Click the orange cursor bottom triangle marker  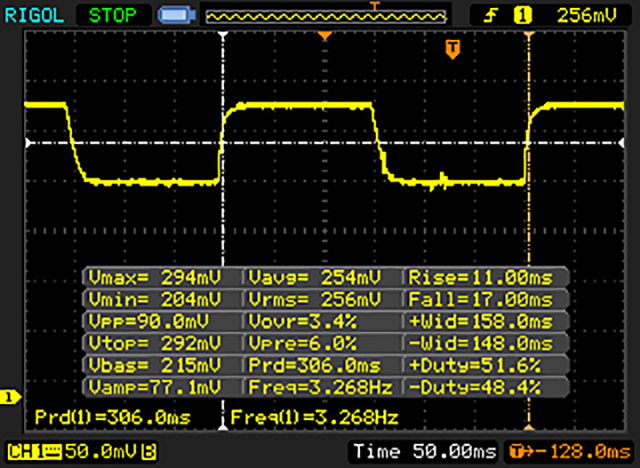(x=529, y=427)
